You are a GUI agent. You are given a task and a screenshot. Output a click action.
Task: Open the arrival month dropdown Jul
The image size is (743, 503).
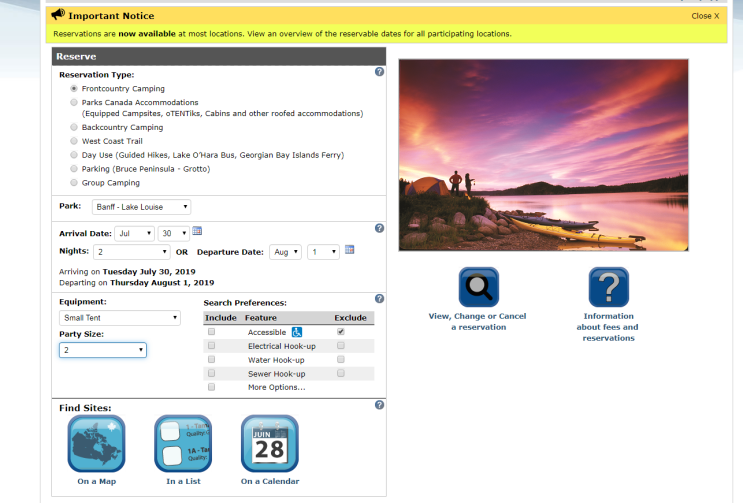(135, 234)
